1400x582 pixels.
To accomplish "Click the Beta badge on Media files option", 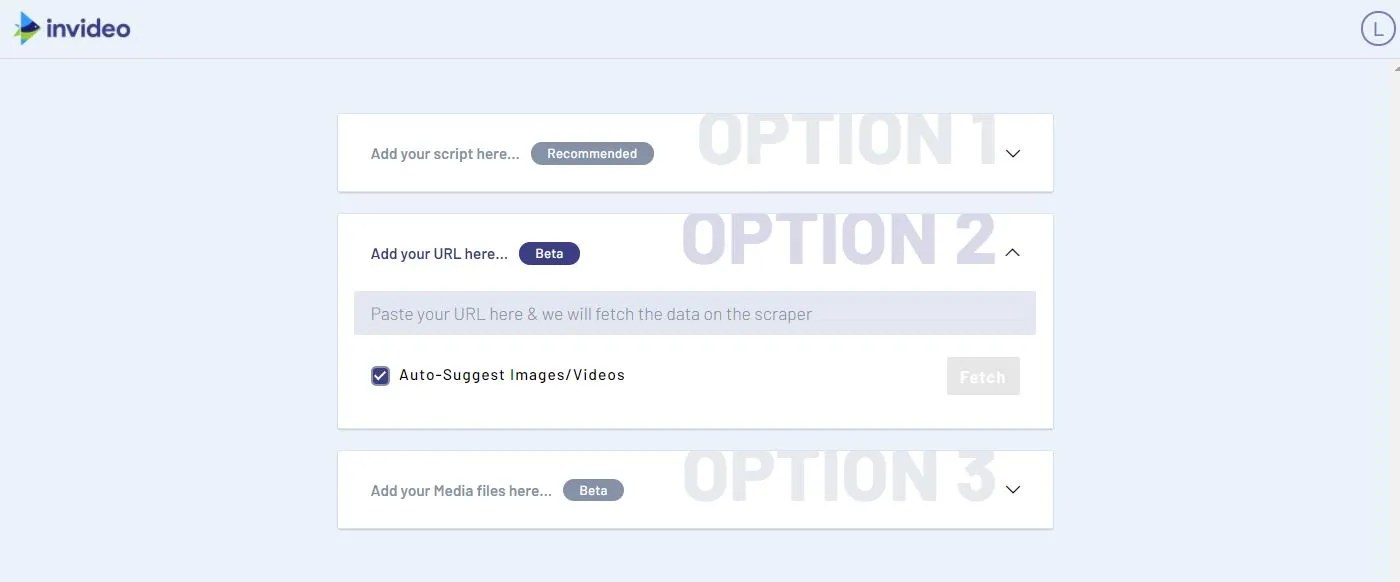I will click(x=594, y=490).
